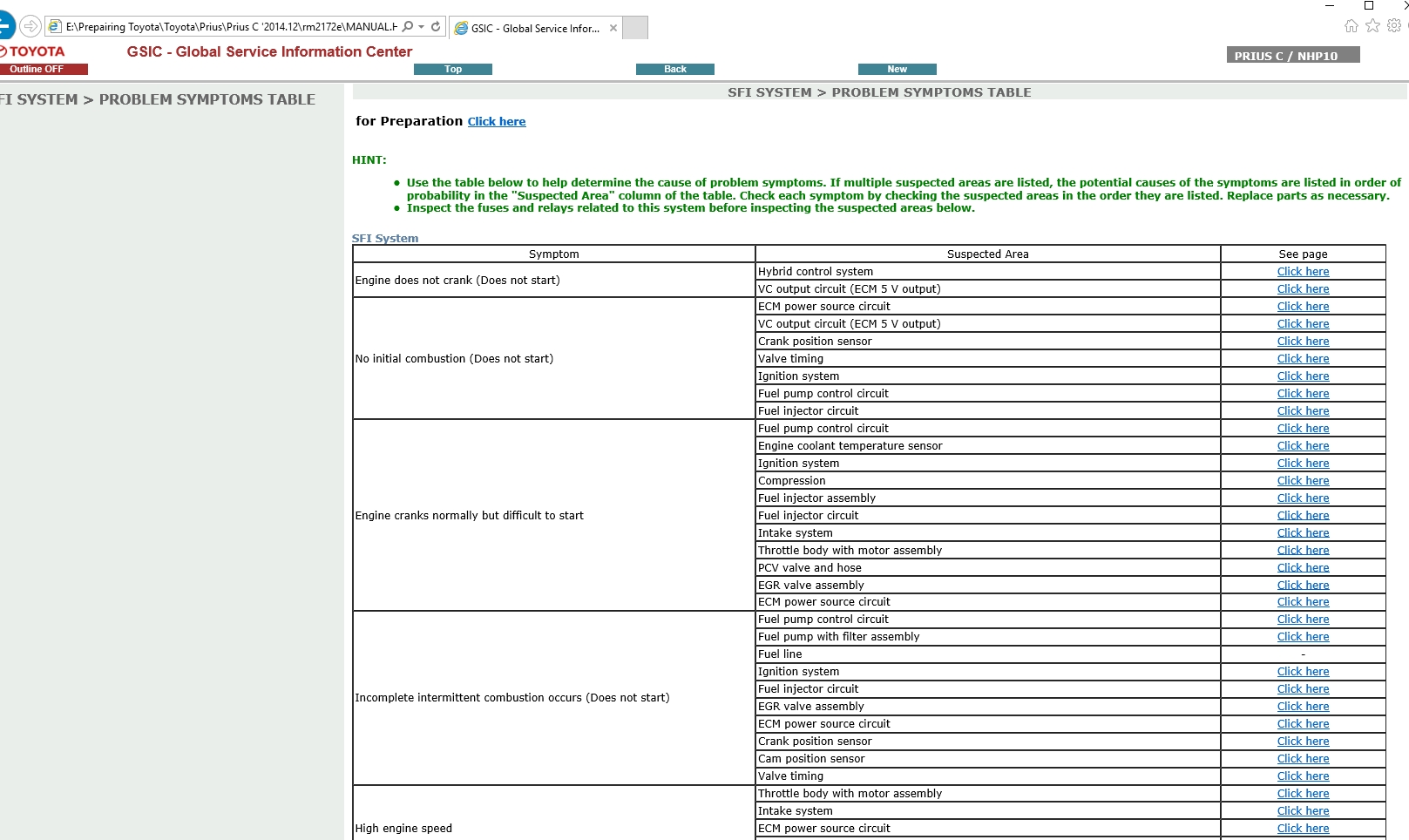Toggle the Outline OFF button
This screenshot has width=1409, height=840.
click(x=44, y=69)
